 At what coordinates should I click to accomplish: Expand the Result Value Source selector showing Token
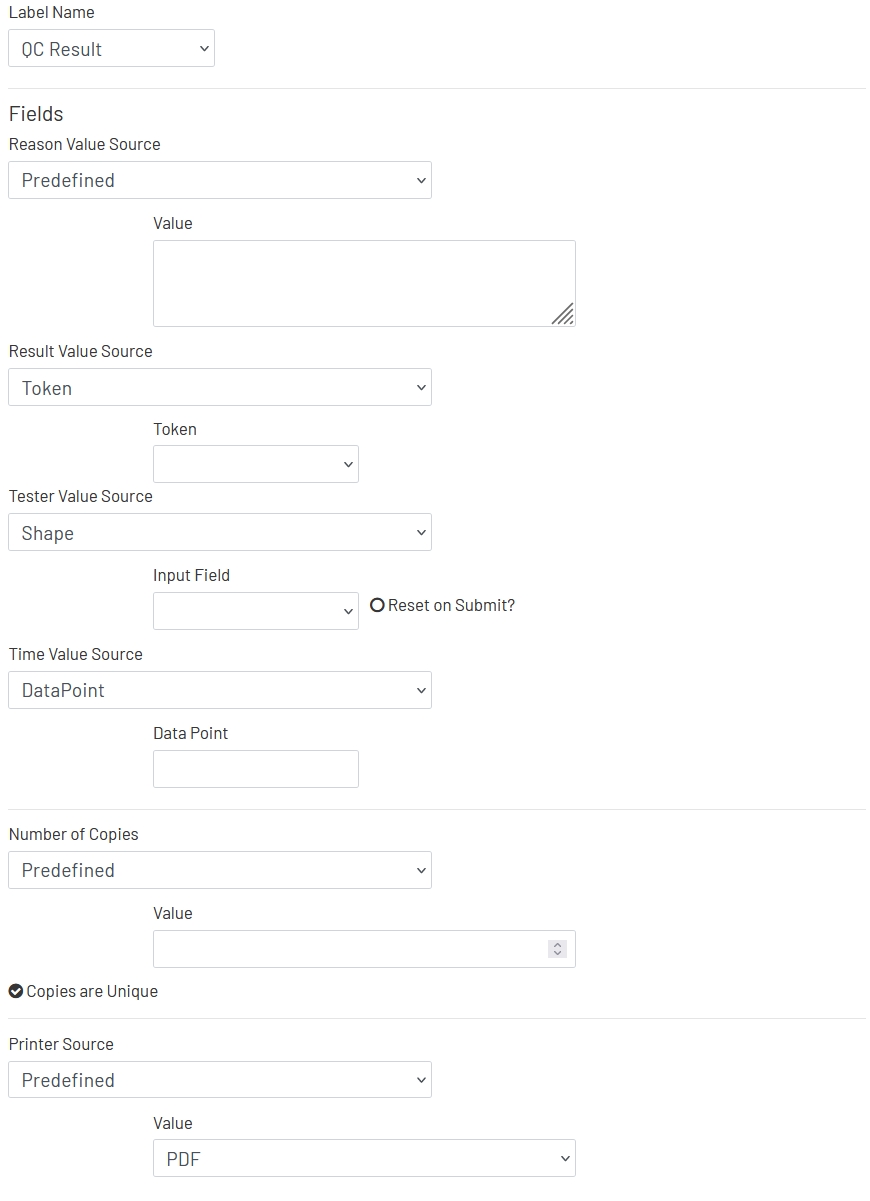pyautogui.click(x=220, y=387)
